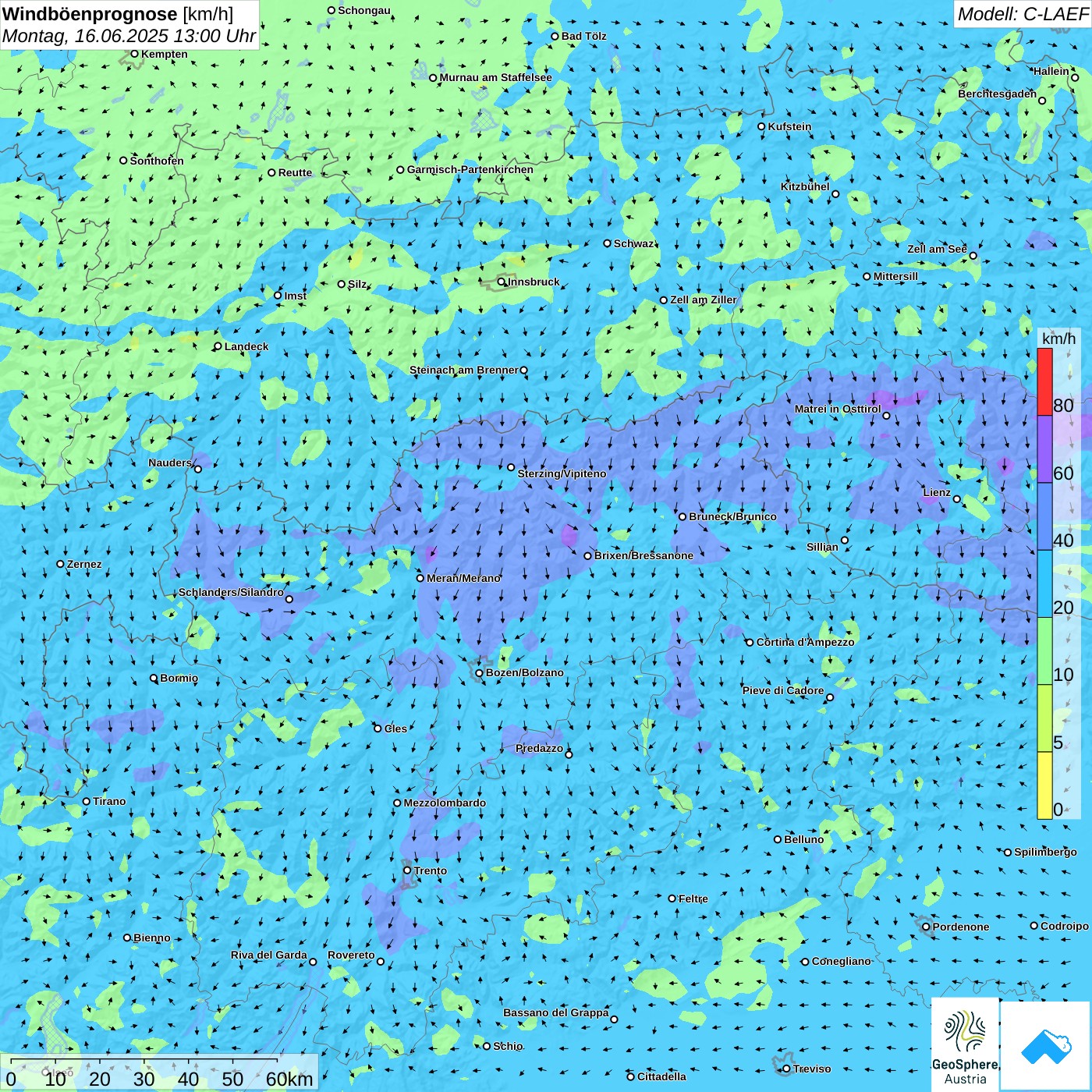Click the Feltre label
The width and height of the screenshot is (1092, 1092).
693,899
